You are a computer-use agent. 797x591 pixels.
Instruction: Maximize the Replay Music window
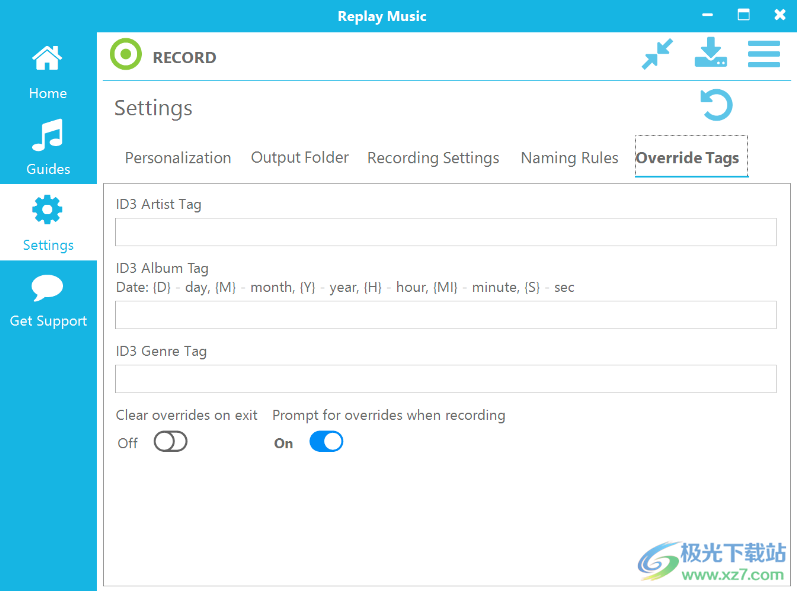pos(744,15)
